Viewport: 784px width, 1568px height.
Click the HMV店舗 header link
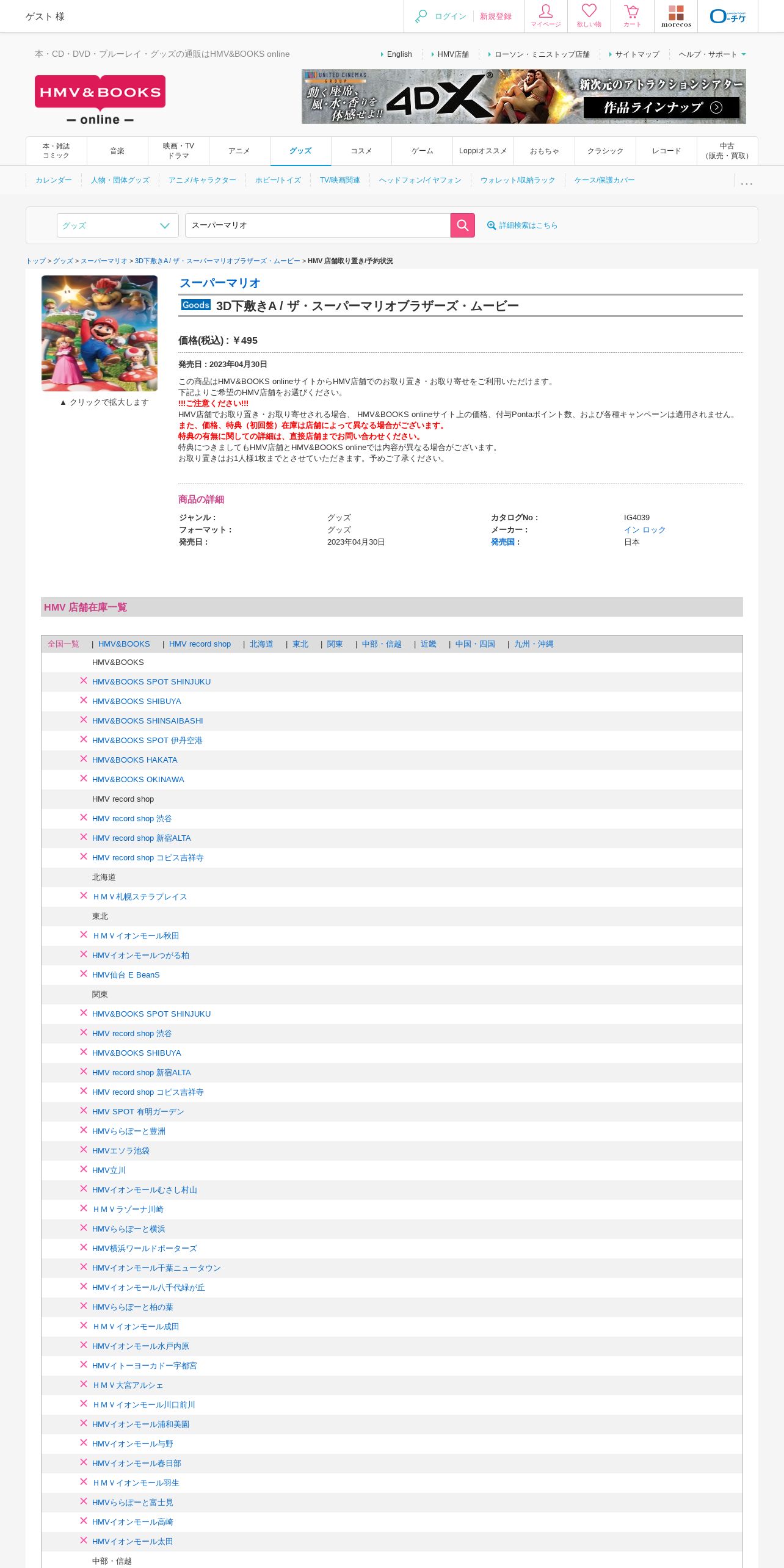pyautogui.click(x=453, y=54)
